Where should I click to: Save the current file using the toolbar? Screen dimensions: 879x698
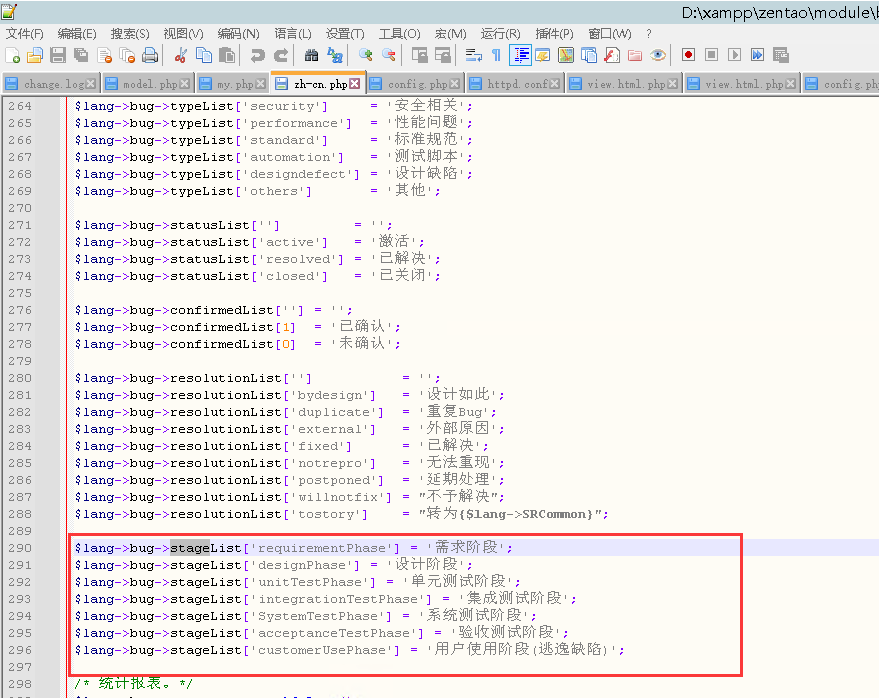(x=58, y=55)
